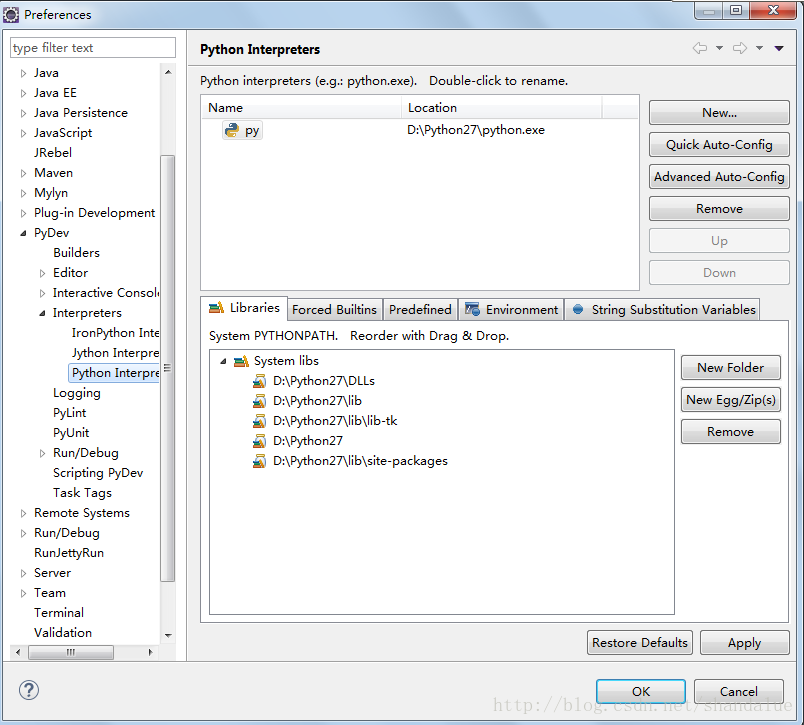
Task: Click the help question mark icon
Action: (x=29, y=690)
